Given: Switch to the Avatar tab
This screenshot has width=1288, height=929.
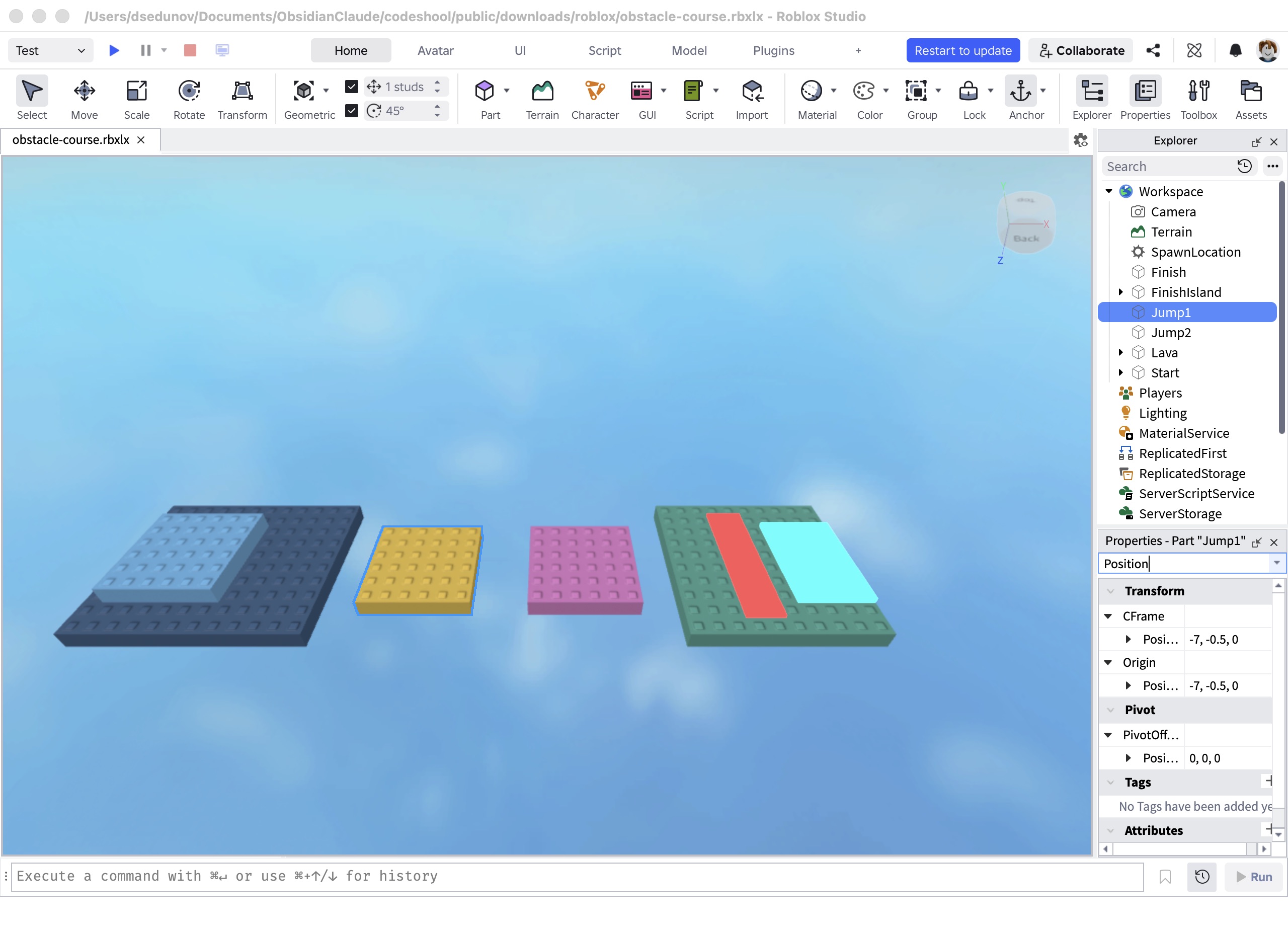Looking at the screenshot, I should (x=436, y=50).
